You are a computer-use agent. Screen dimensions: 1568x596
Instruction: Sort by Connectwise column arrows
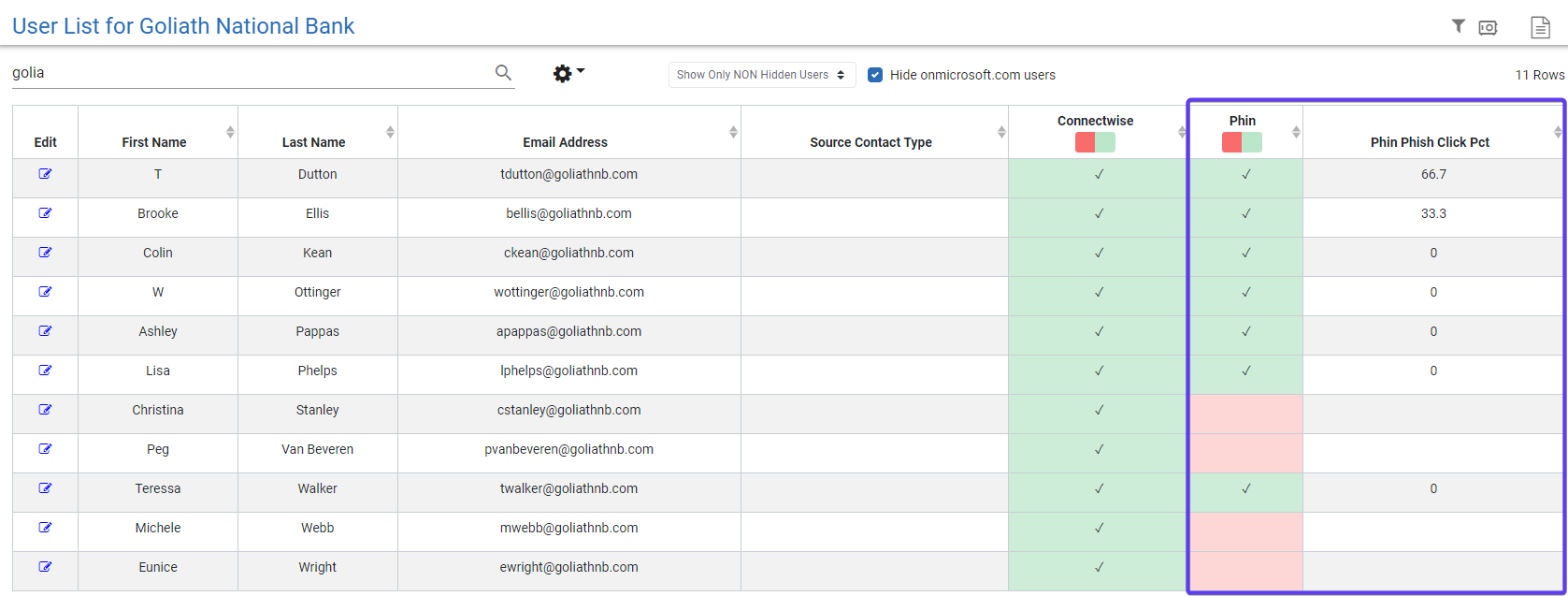coord(1182,132)
